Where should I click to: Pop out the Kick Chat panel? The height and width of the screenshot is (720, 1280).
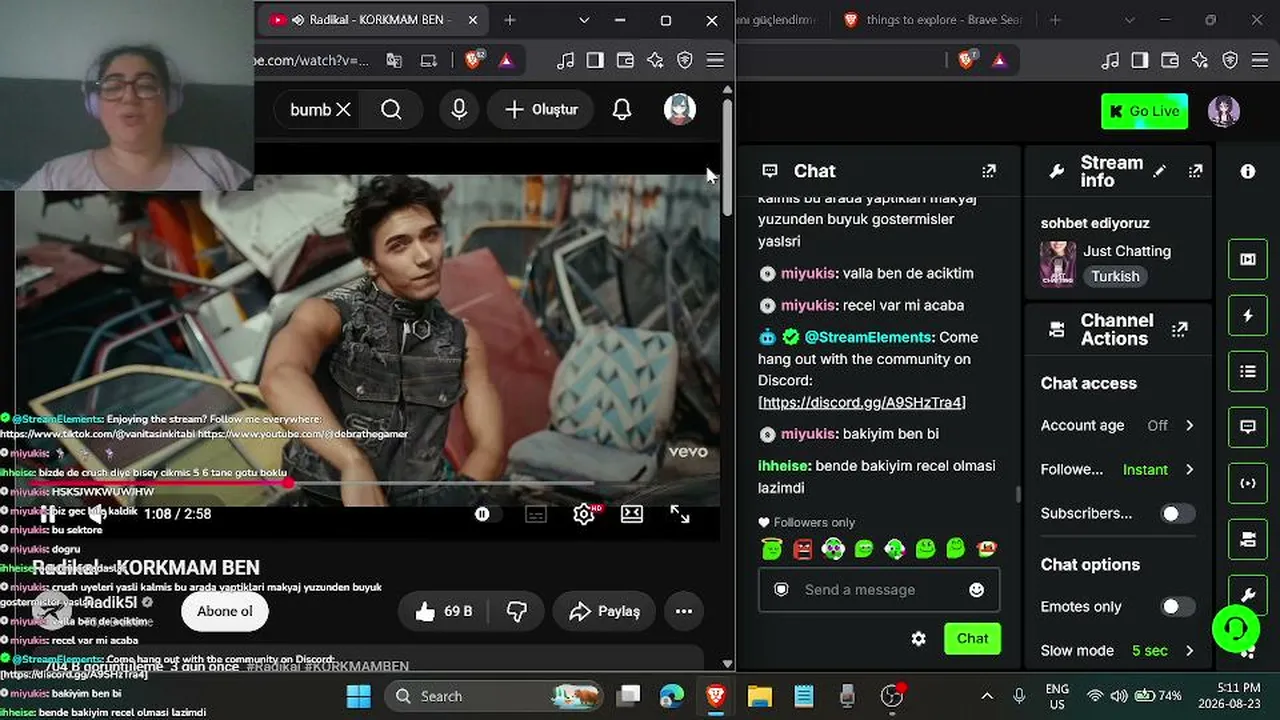tap(989, 171)
